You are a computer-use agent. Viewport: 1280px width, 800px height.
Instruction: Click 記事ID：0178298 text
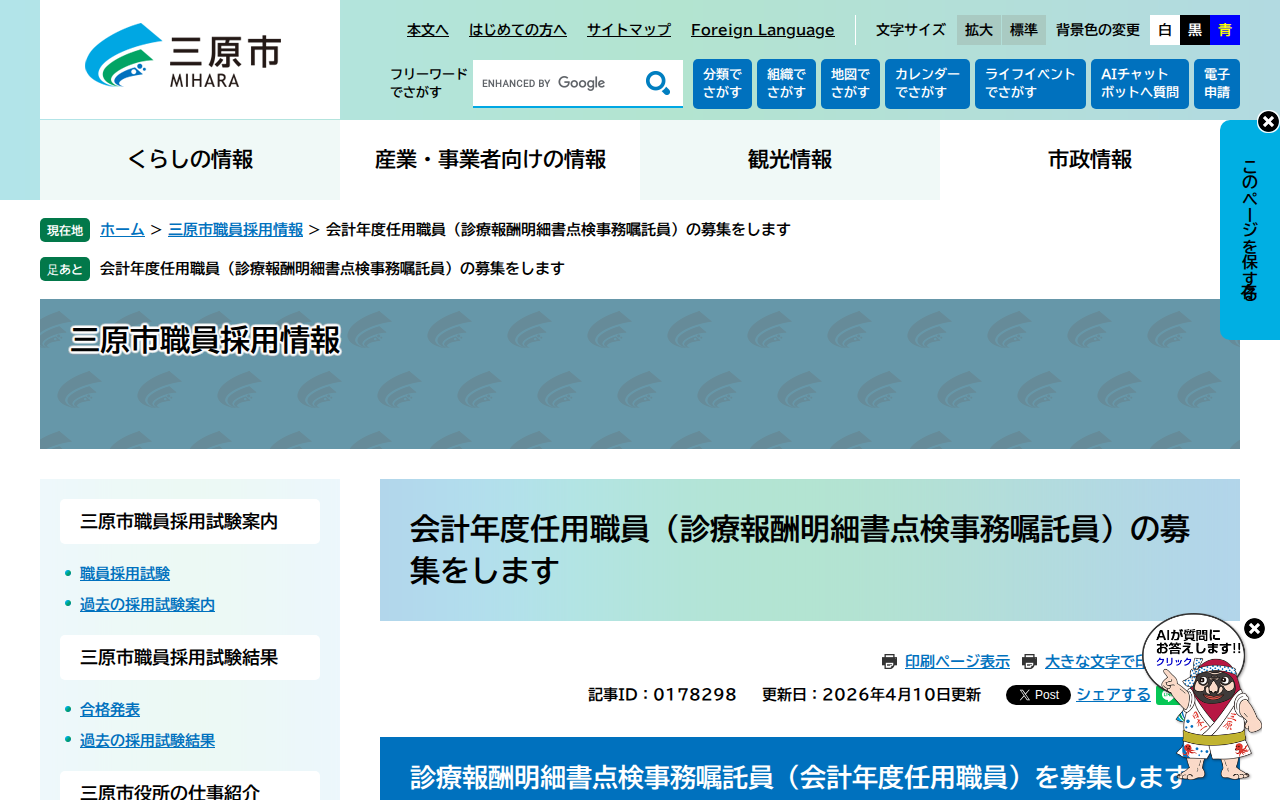coord(662,695)
